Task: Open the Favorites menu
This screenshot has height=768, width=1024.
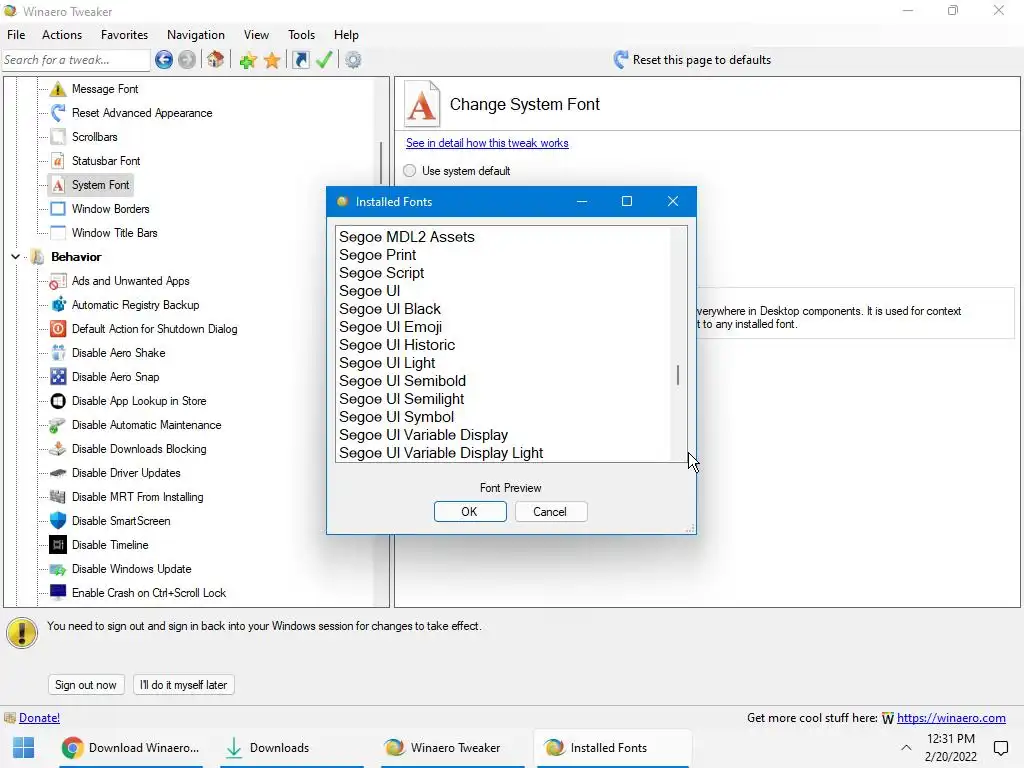Action: point(124,35)
